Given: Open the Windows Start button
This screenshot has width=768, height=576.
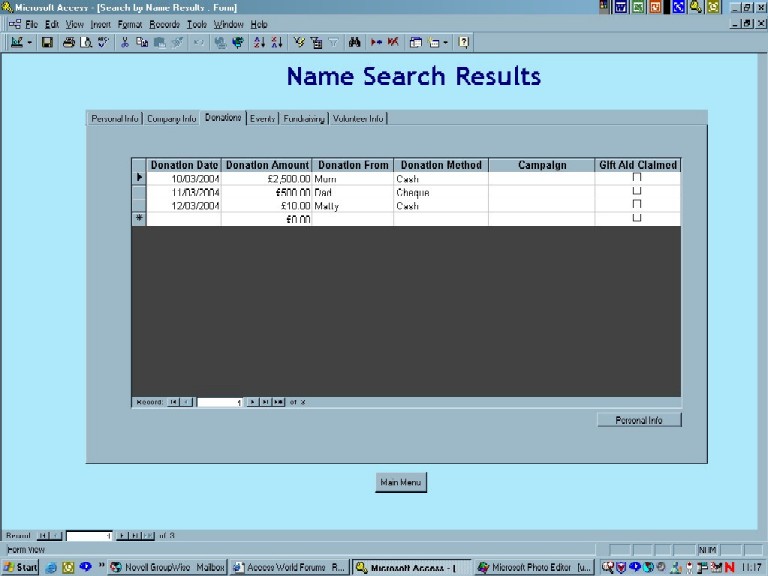Looking at the screenshot, I should click(20, 567).
